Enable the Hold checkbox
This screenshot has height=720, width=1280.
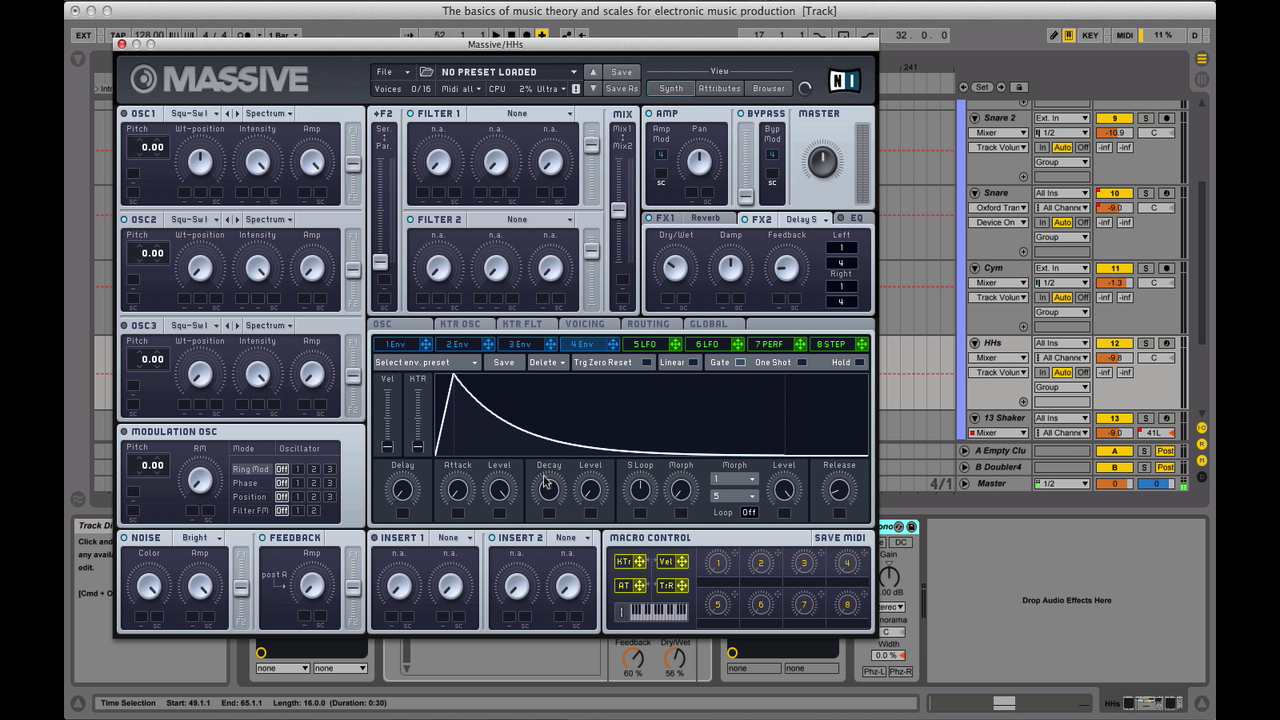pyautogui.click(x=860, y=363)
